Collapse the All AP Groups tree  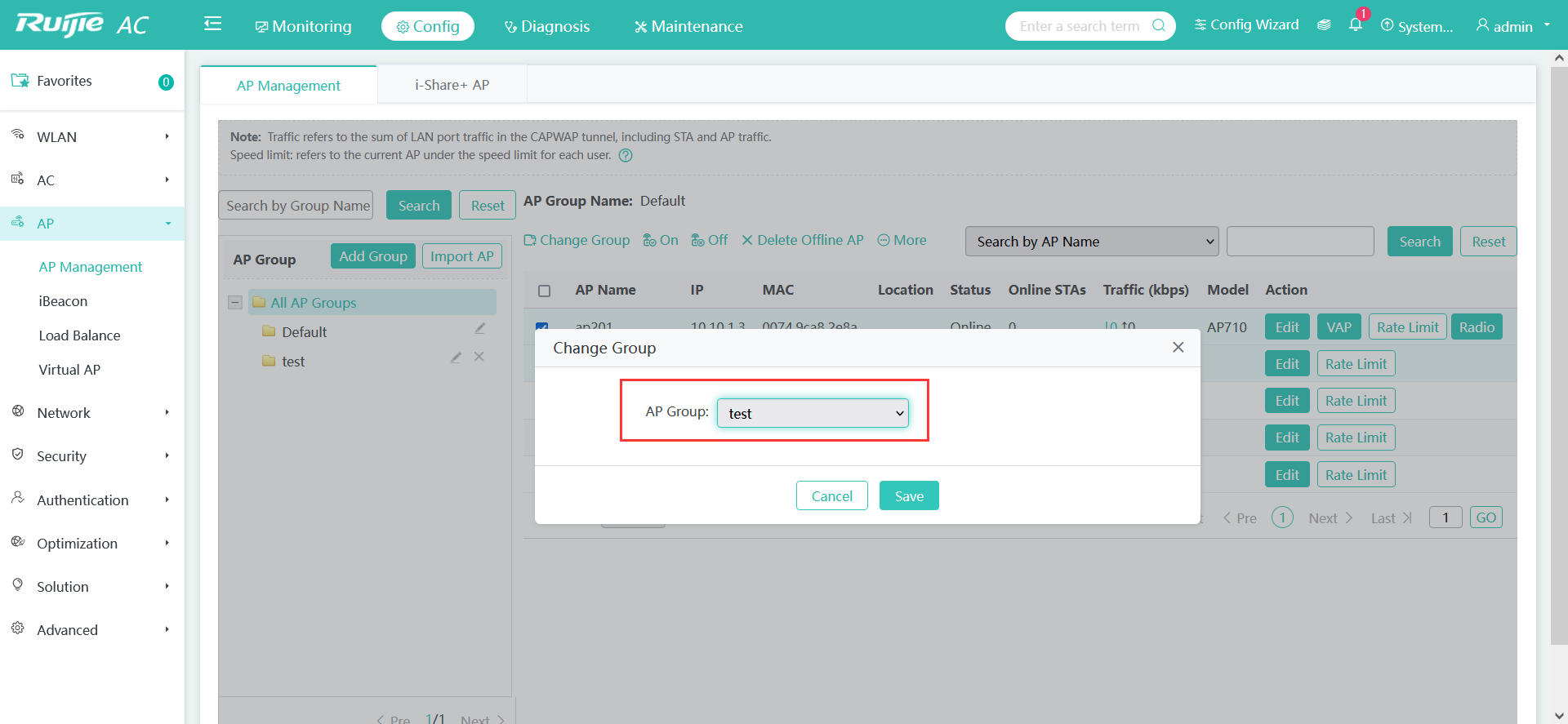pyautogui.click(x=235, y=303)
